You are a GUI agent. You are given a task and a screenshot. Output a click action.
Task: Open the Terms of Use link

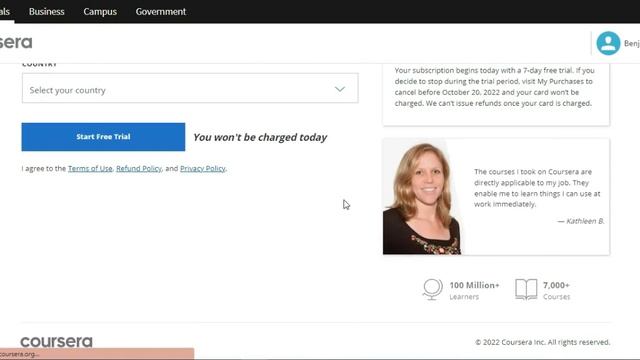(x=90, y=168)
